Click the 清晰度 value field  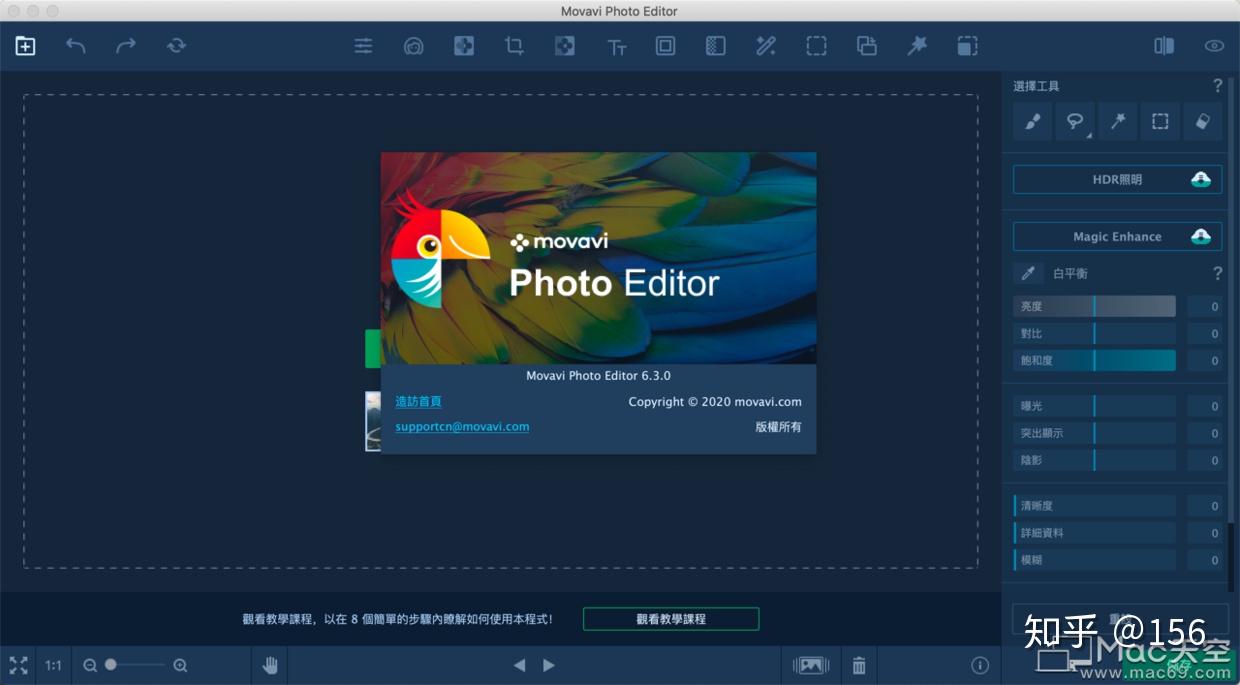1205,506
